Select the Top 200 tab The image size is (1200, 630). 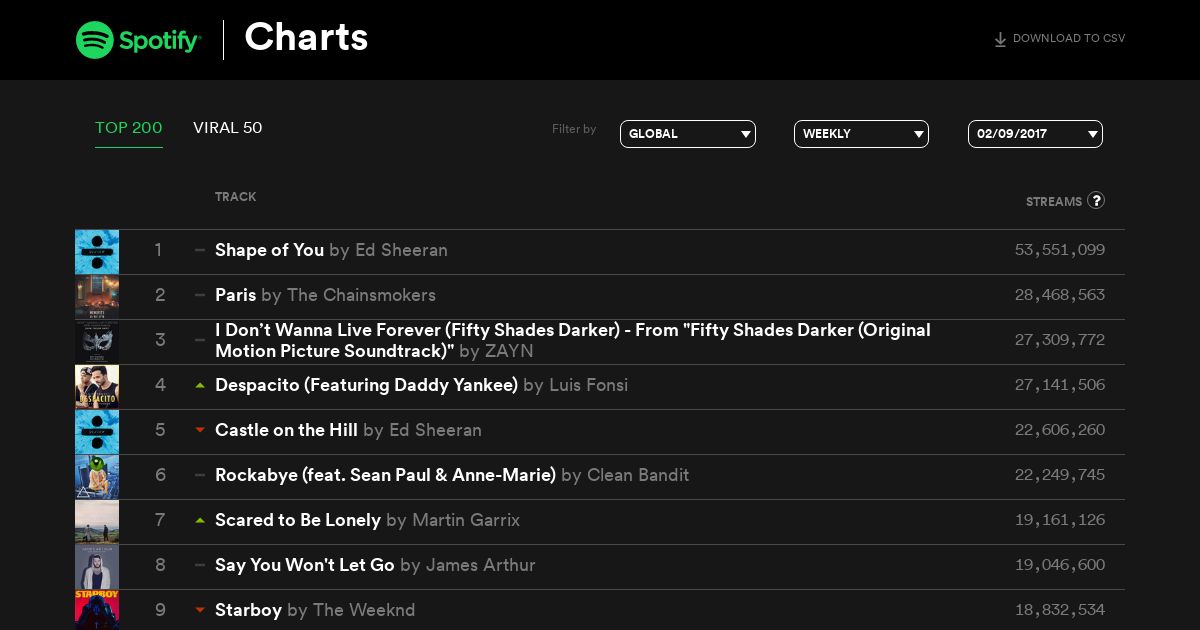click(x=129, y=128)
